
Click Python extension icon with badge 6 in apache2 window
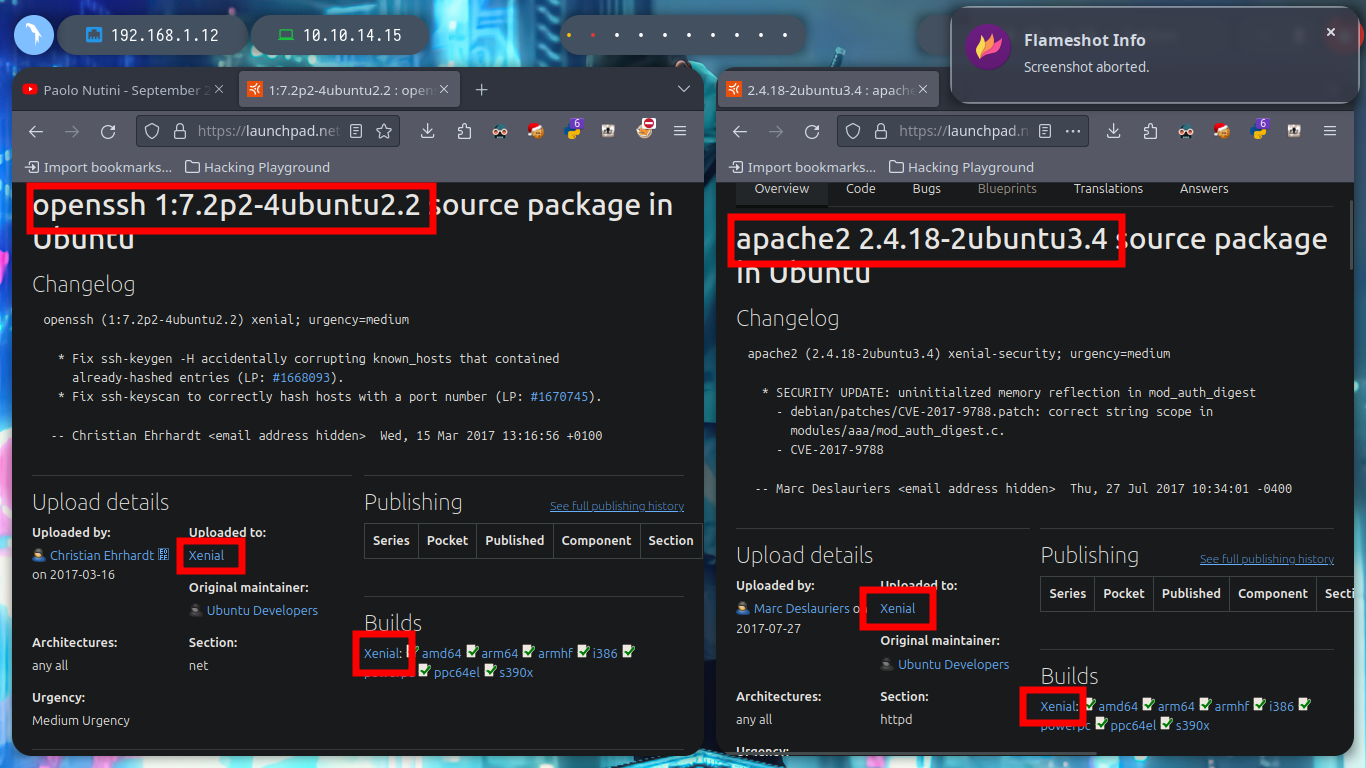(x=1258, y=129)
